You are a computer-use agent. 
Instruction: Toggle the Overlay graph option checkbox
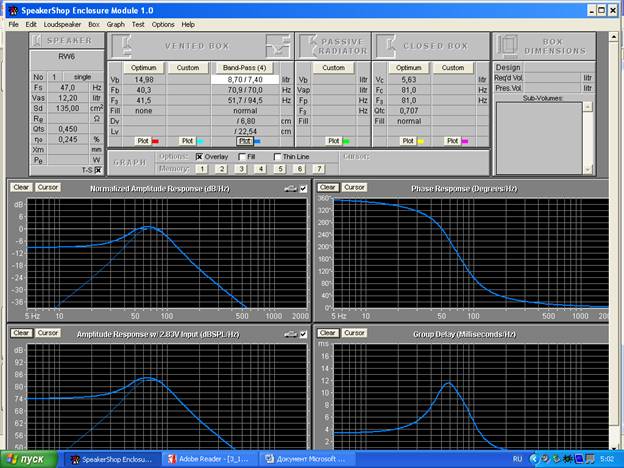click(200, 157)
